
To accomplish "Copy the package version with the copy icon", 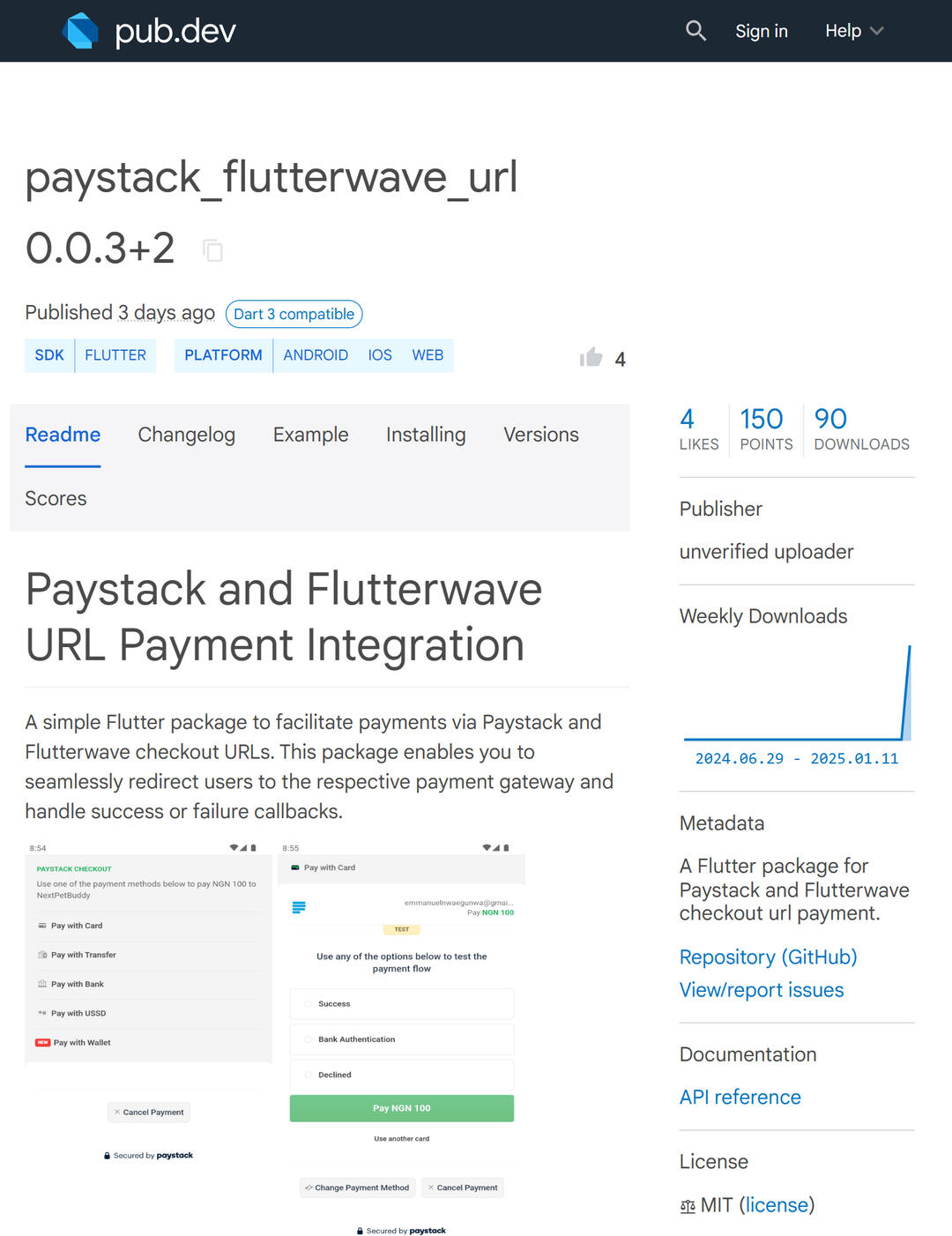I will pos(212,250).
